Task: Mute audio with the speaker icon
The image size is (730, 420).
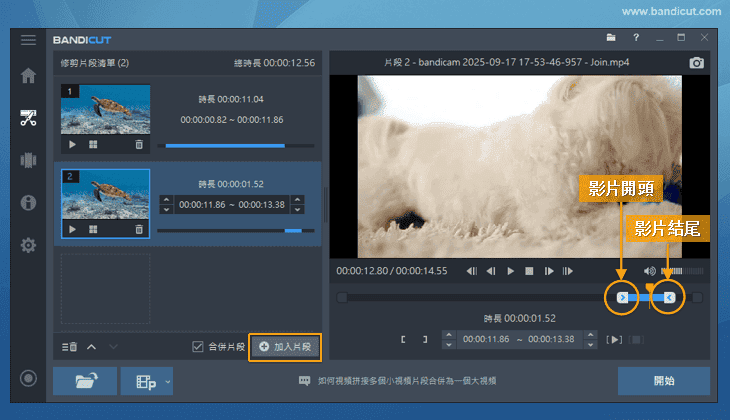Action: (649, 271)
